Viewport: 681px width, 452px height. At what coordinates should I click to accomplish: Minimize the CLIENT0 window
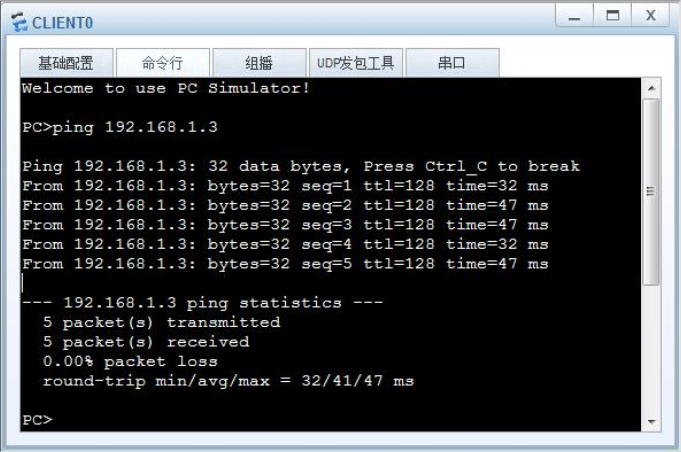(574, 16)
